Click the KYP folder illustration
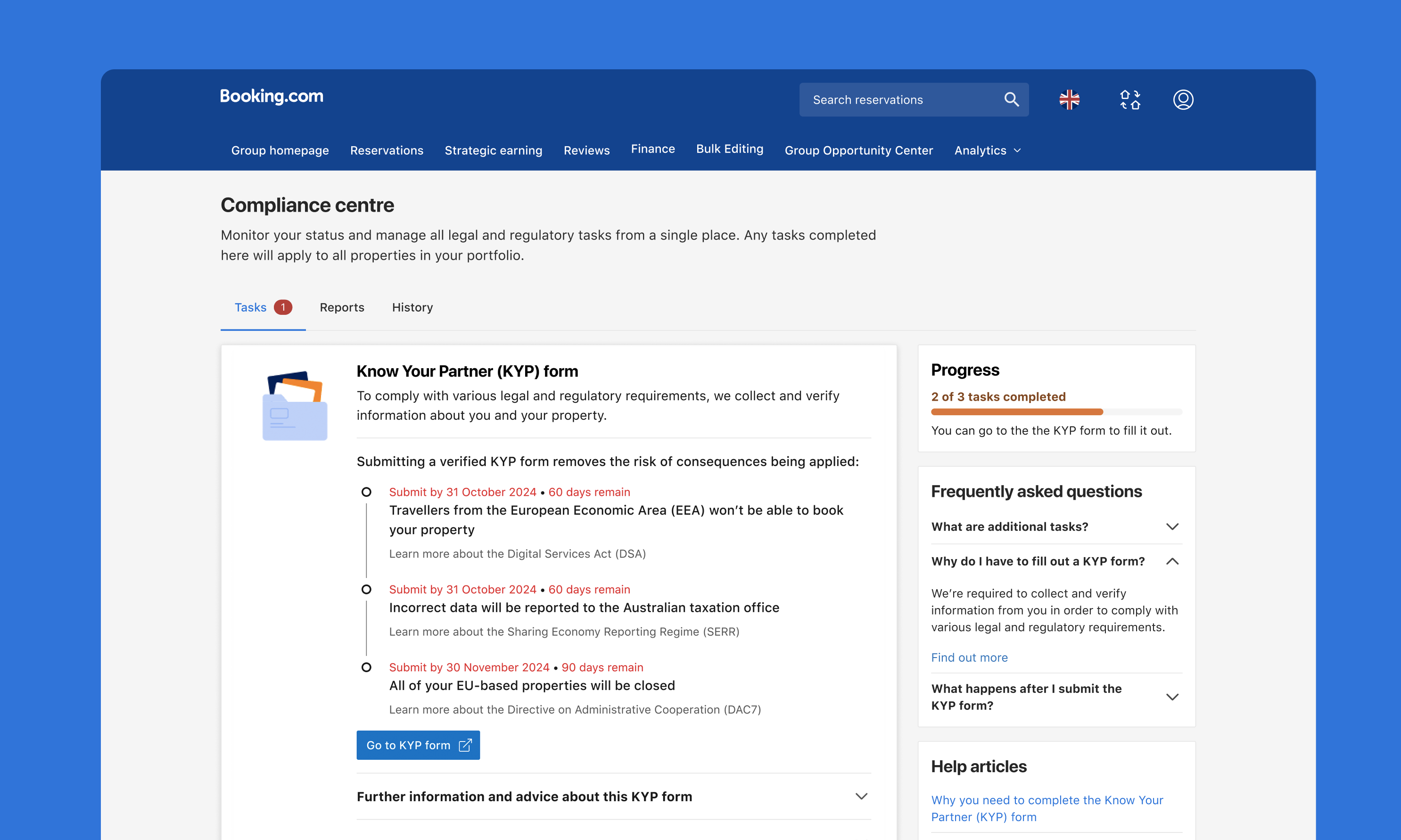Viewport: 1401px width, 840px height. [x=294, y=405]
